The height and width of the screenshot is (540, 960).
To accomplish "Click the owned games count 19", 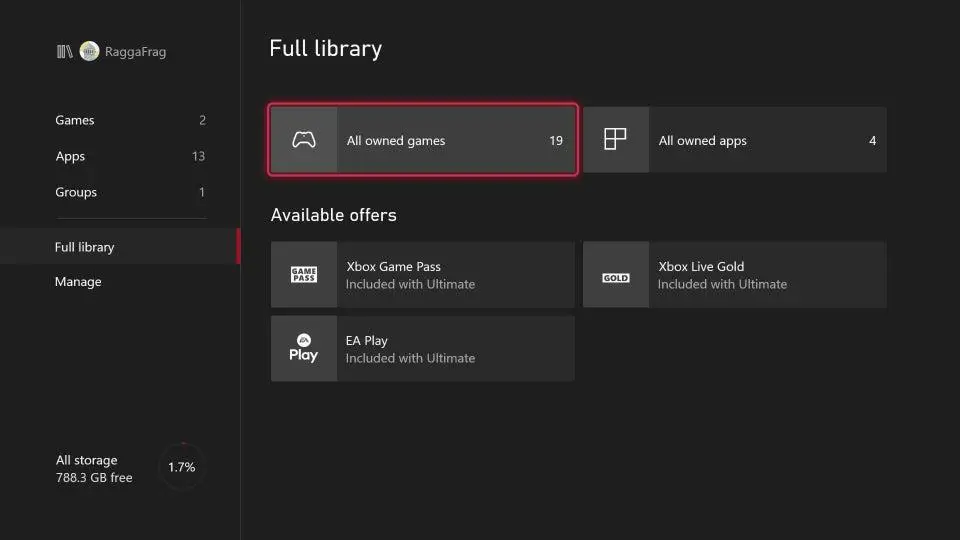I will tap(556, 141).
